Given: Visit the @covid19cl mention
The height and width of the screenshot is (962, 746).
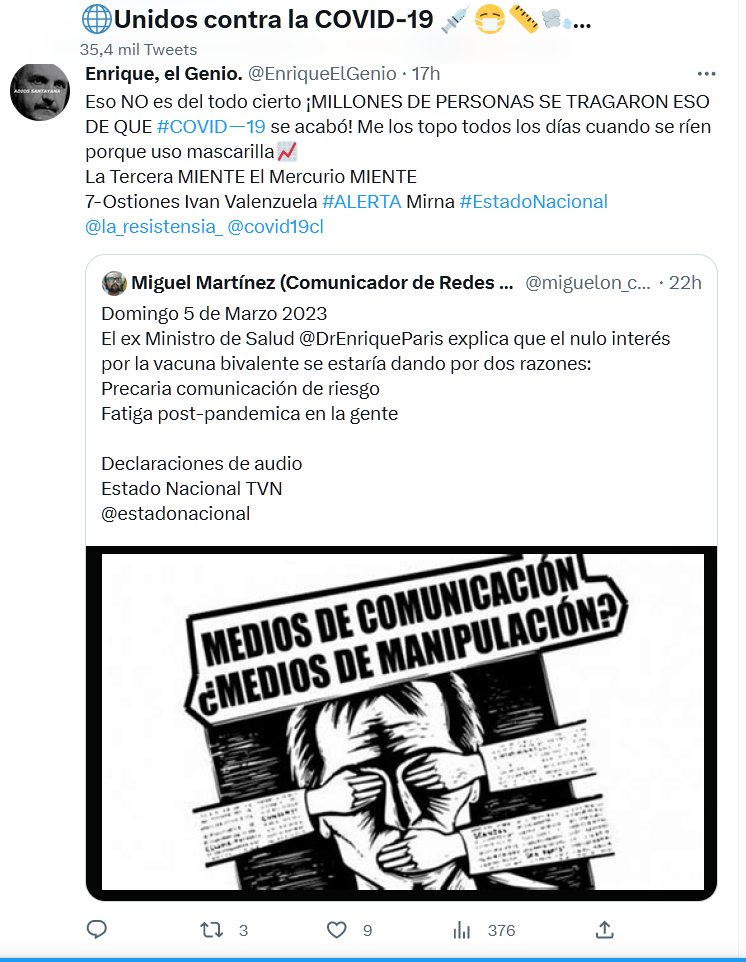Looking at the screenshot, I should click(275, 226).
